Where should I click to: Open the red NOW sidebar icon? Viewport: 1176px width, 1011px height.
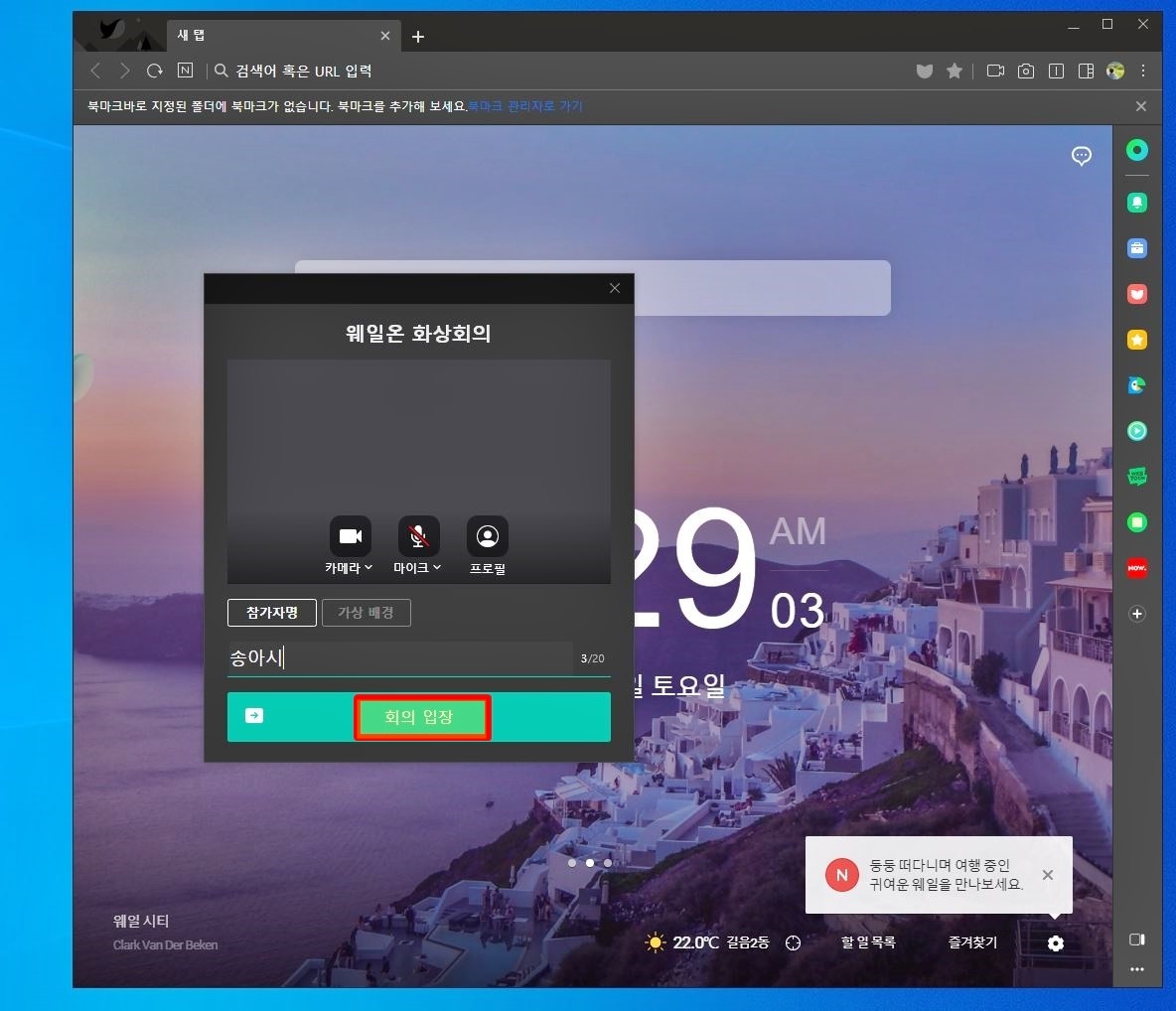(1137, 568)
